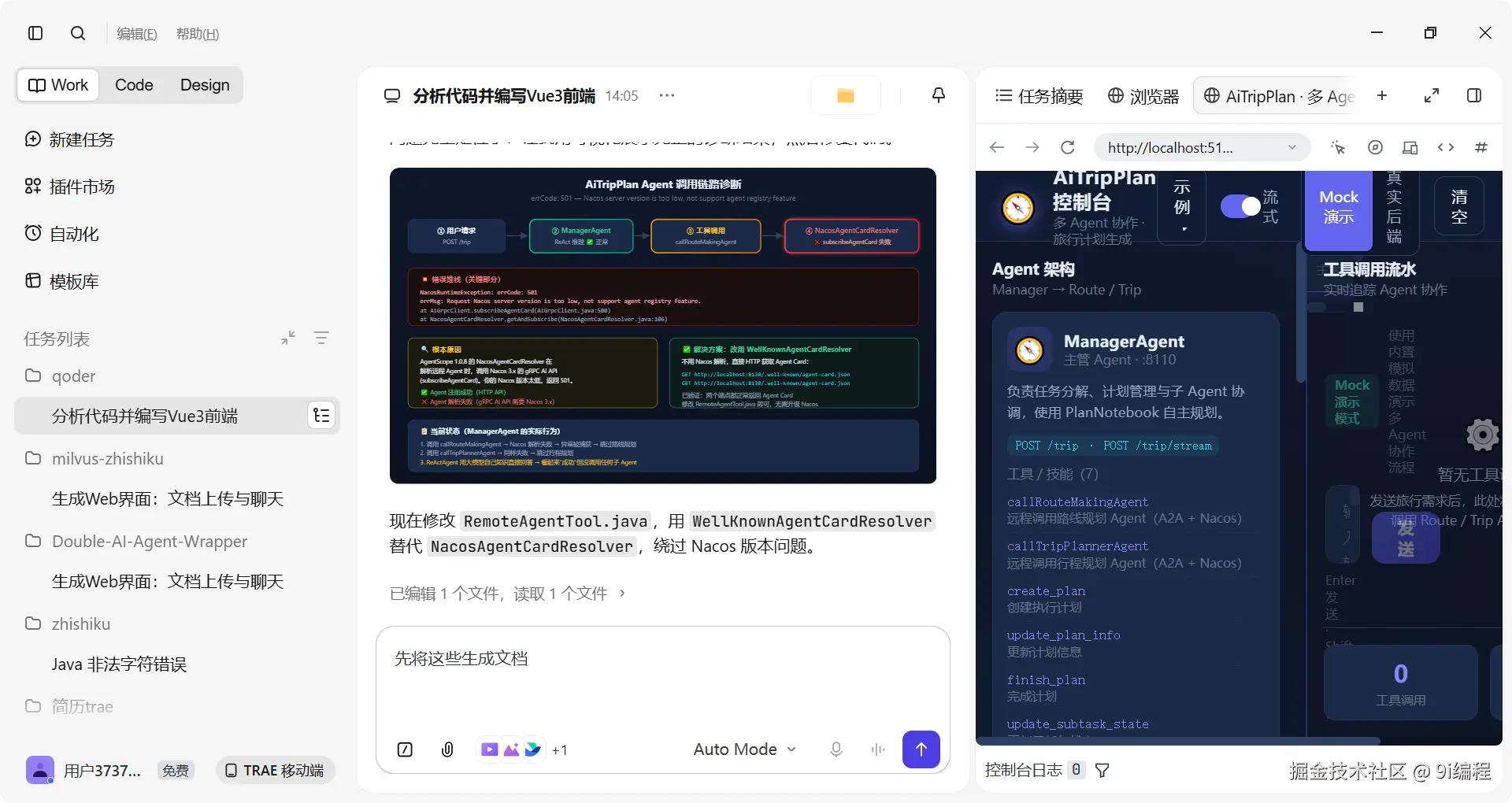Reload the embedded browser page

pos(1068,147)
